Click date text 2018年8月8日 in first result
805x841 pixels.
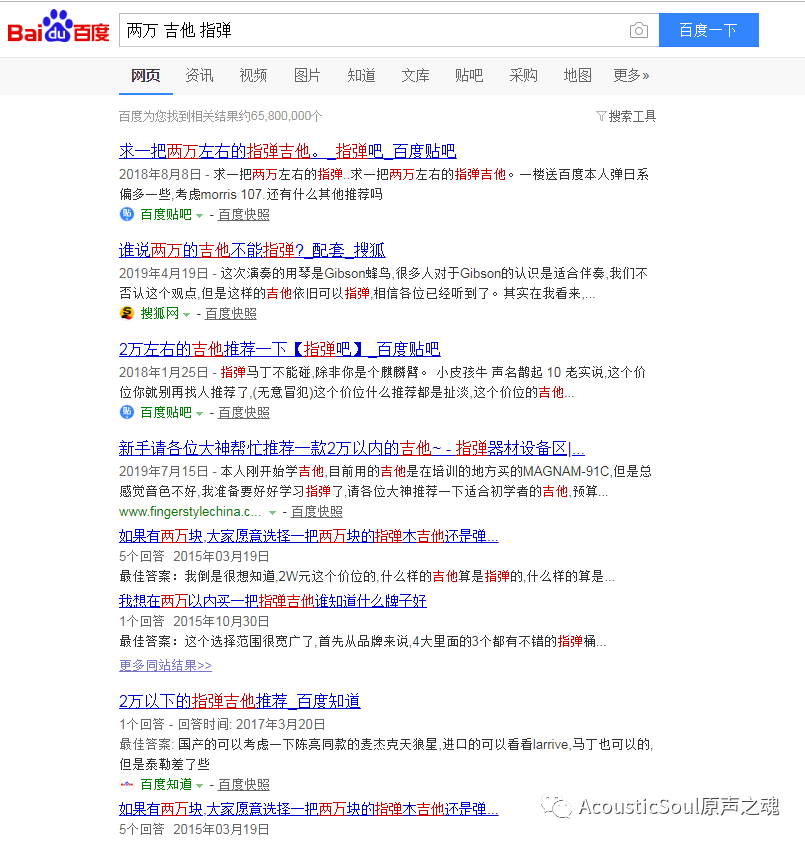(x=160, y=174)
